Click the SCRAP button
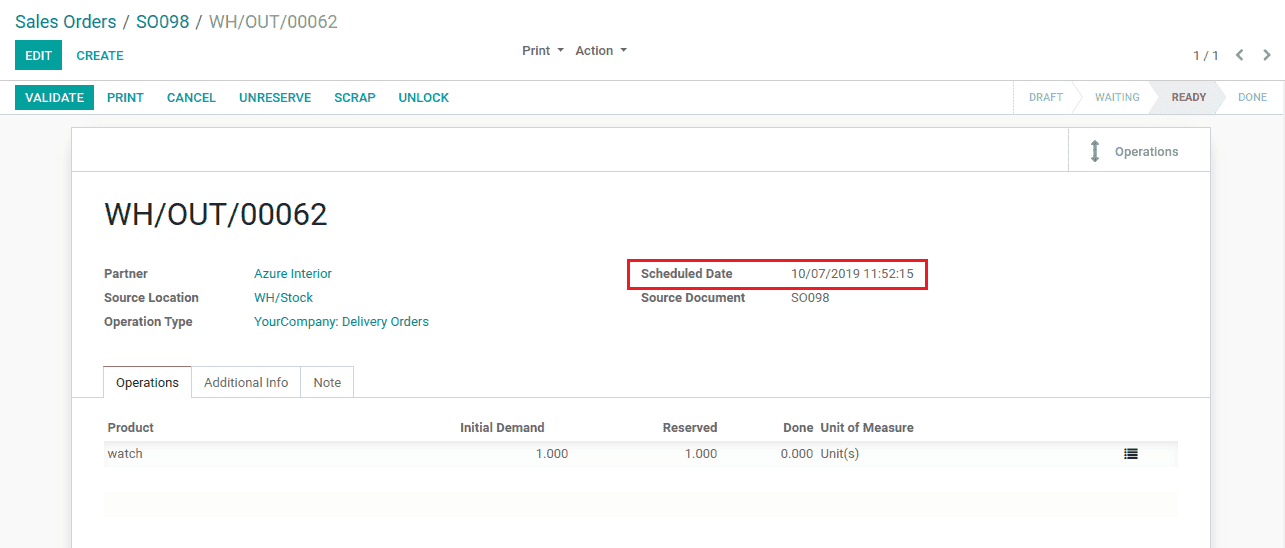 pyautogui.click(x=355, y=98)
